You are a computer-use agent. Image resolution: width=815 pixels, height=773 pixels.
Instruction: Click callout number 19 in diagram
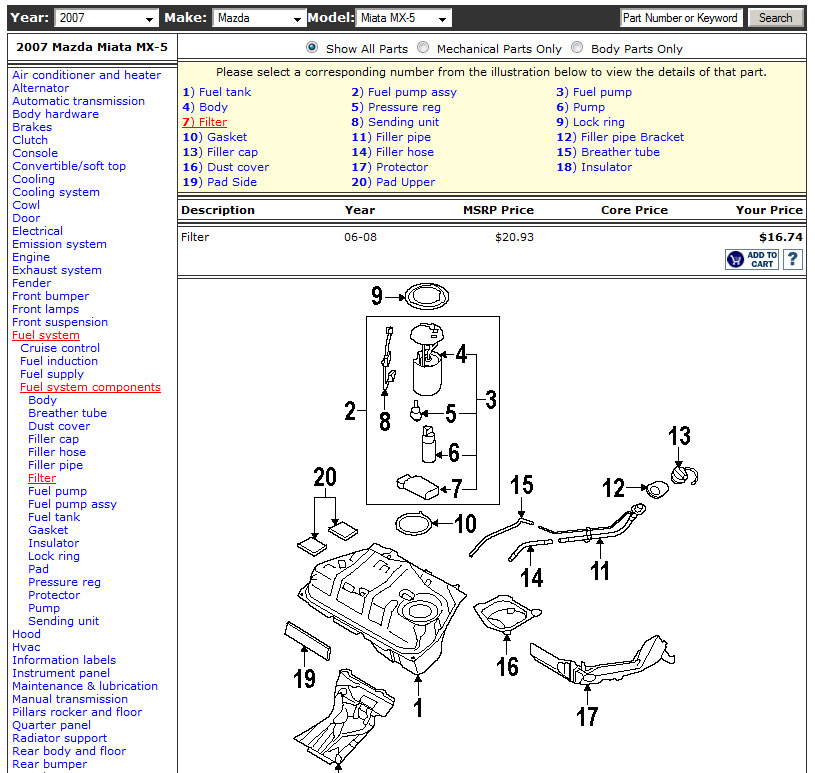(304, 678)
